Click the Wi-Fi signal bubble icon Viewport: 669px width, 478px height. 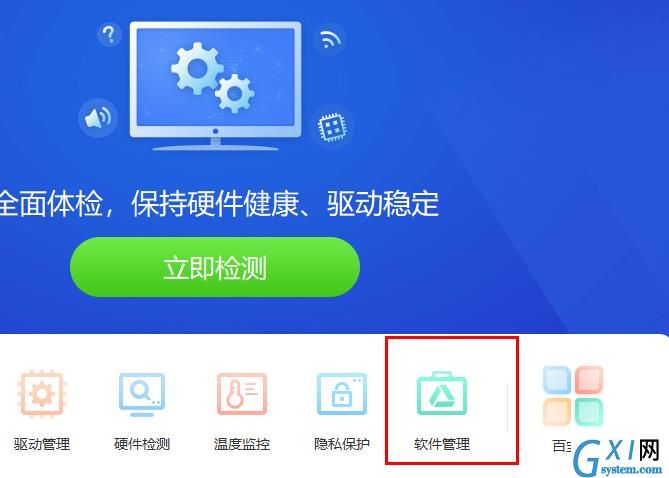(330, 39)
